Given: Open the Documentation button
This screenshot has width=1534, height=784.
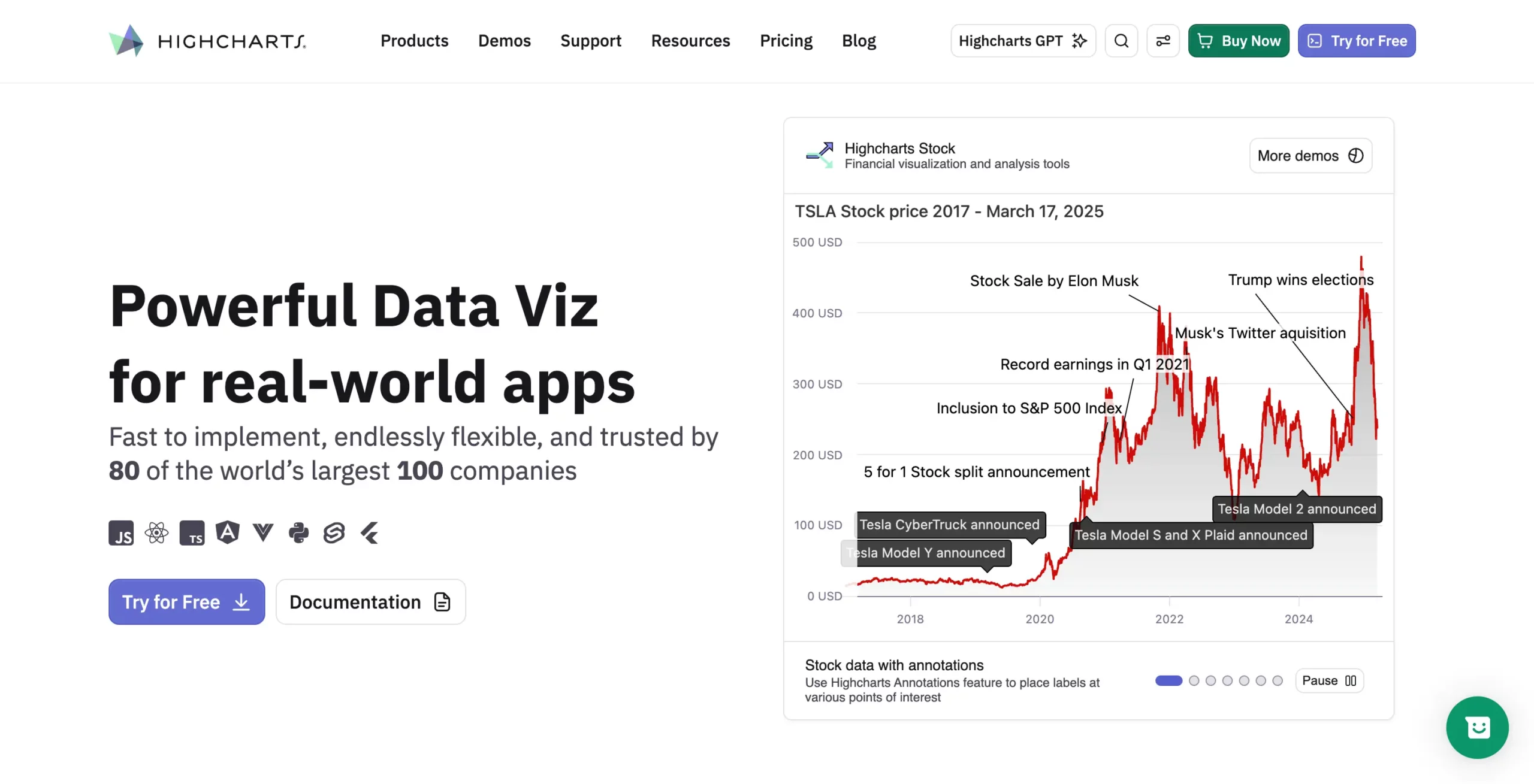Looking at the screenshot, I should pos(370,601).
